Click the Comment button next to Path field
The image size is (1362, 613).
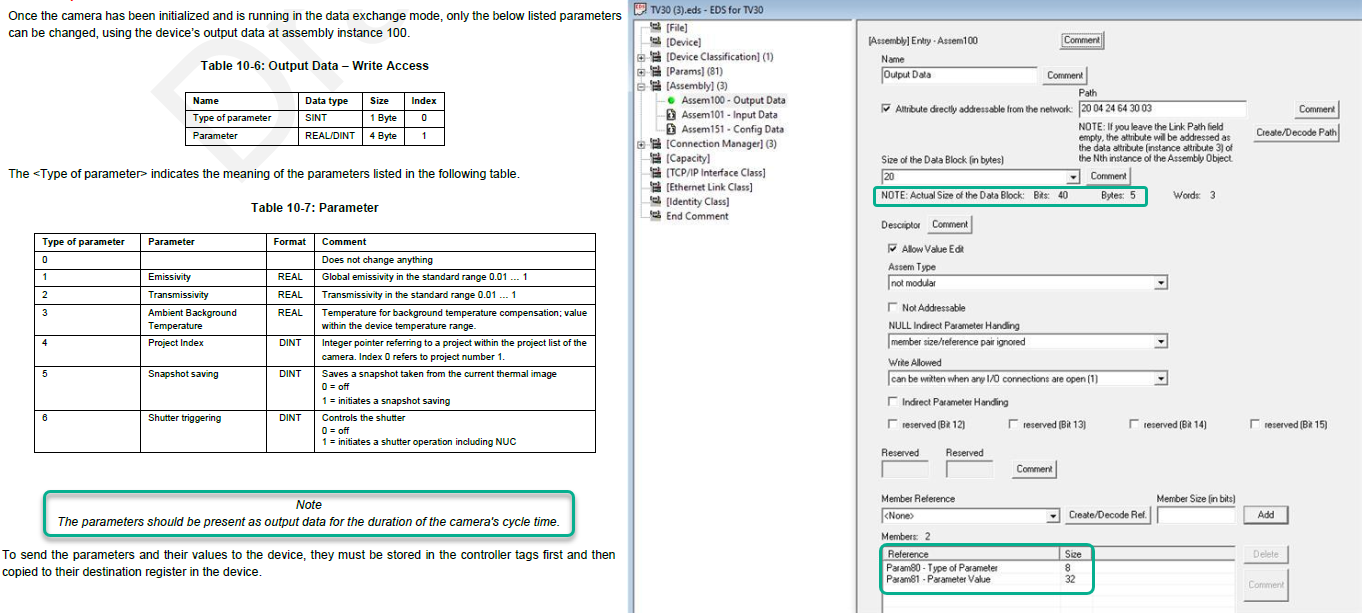pyautogui.click(x=1317, y=109)
